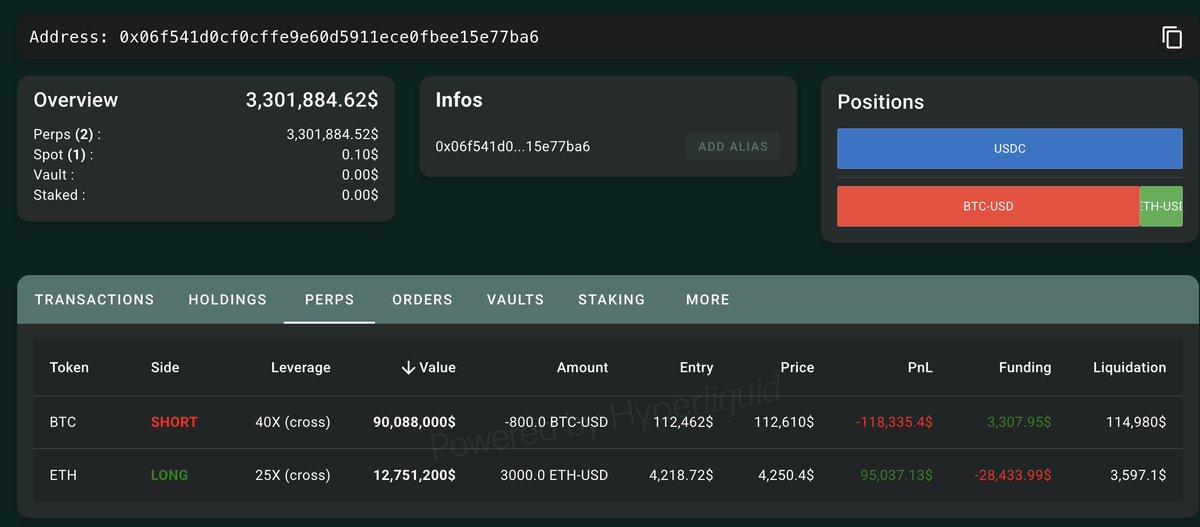Click the red BTC-USD position bar

tap(988, 206)
